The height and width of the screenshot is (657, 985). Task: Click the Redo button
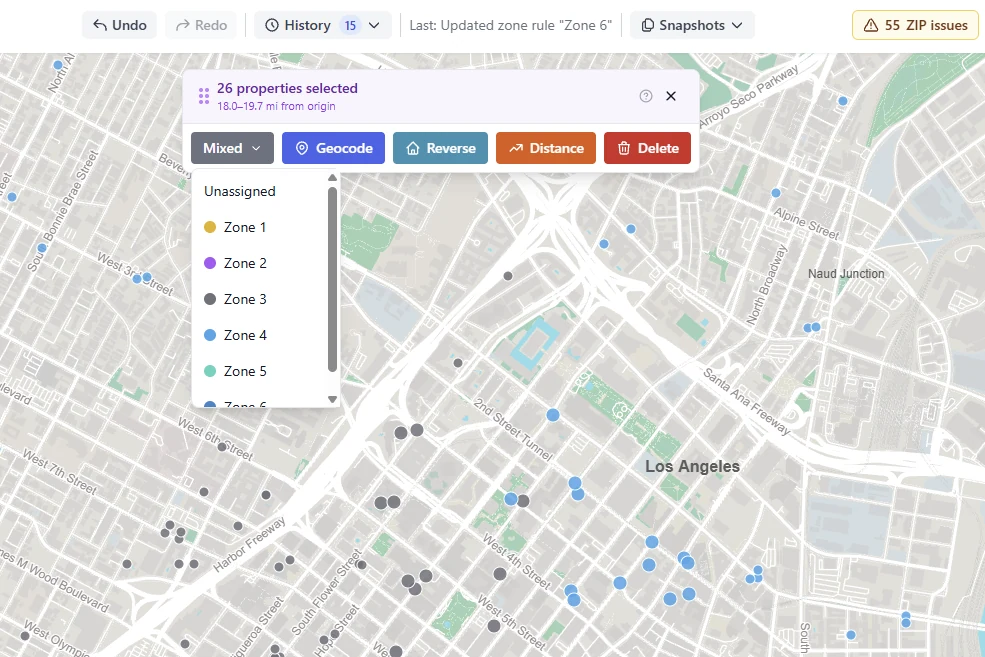(201, 25)
